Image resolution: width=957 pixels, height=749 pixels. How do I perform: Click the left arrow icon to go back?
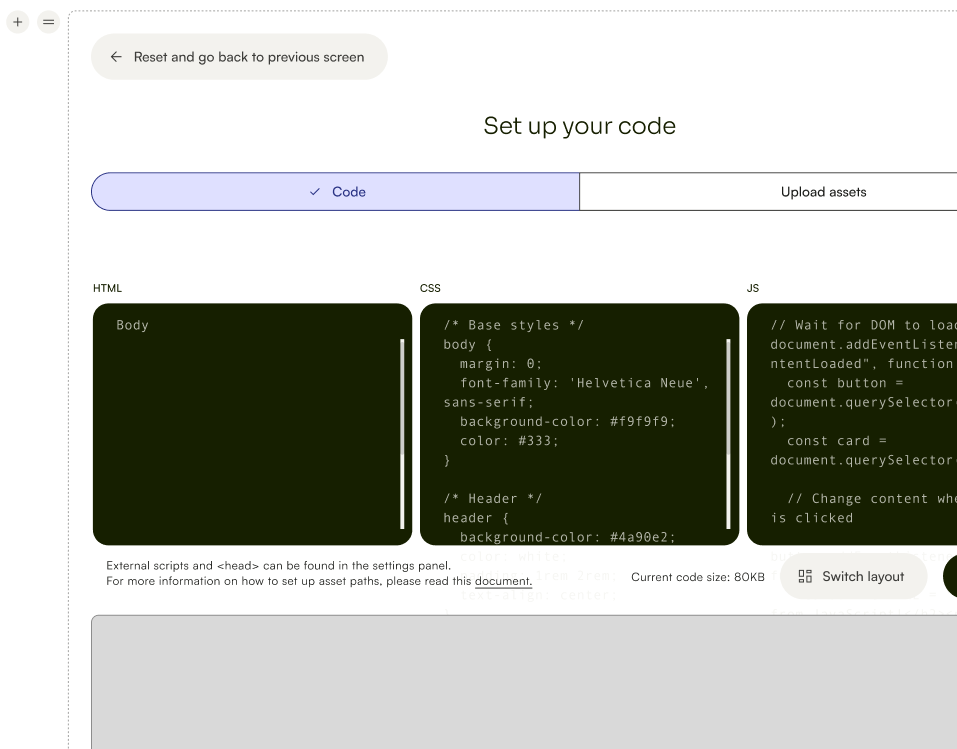pos(116,57)
